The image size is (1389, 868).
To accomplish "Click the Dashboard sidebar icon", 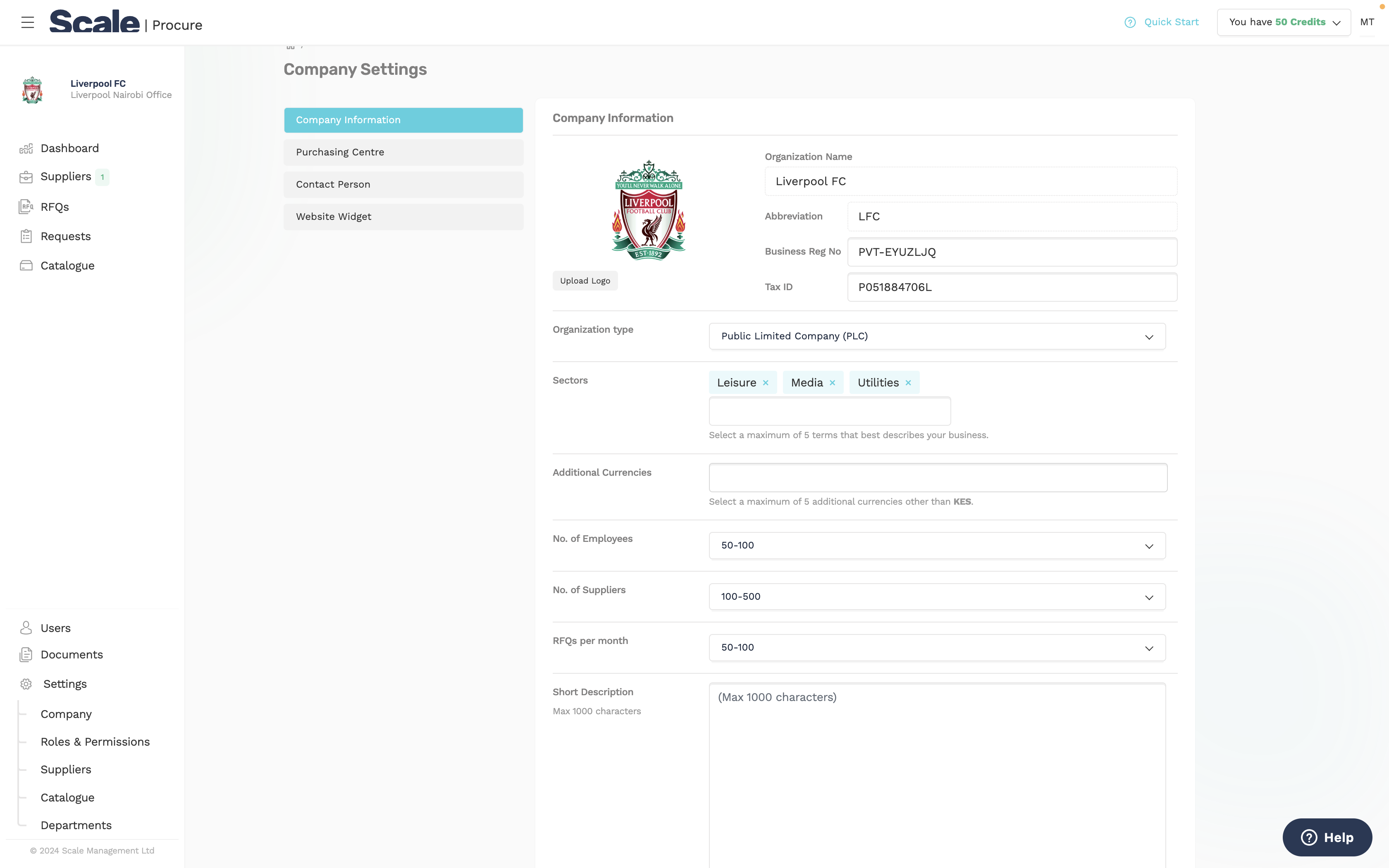I will [26, 149].
